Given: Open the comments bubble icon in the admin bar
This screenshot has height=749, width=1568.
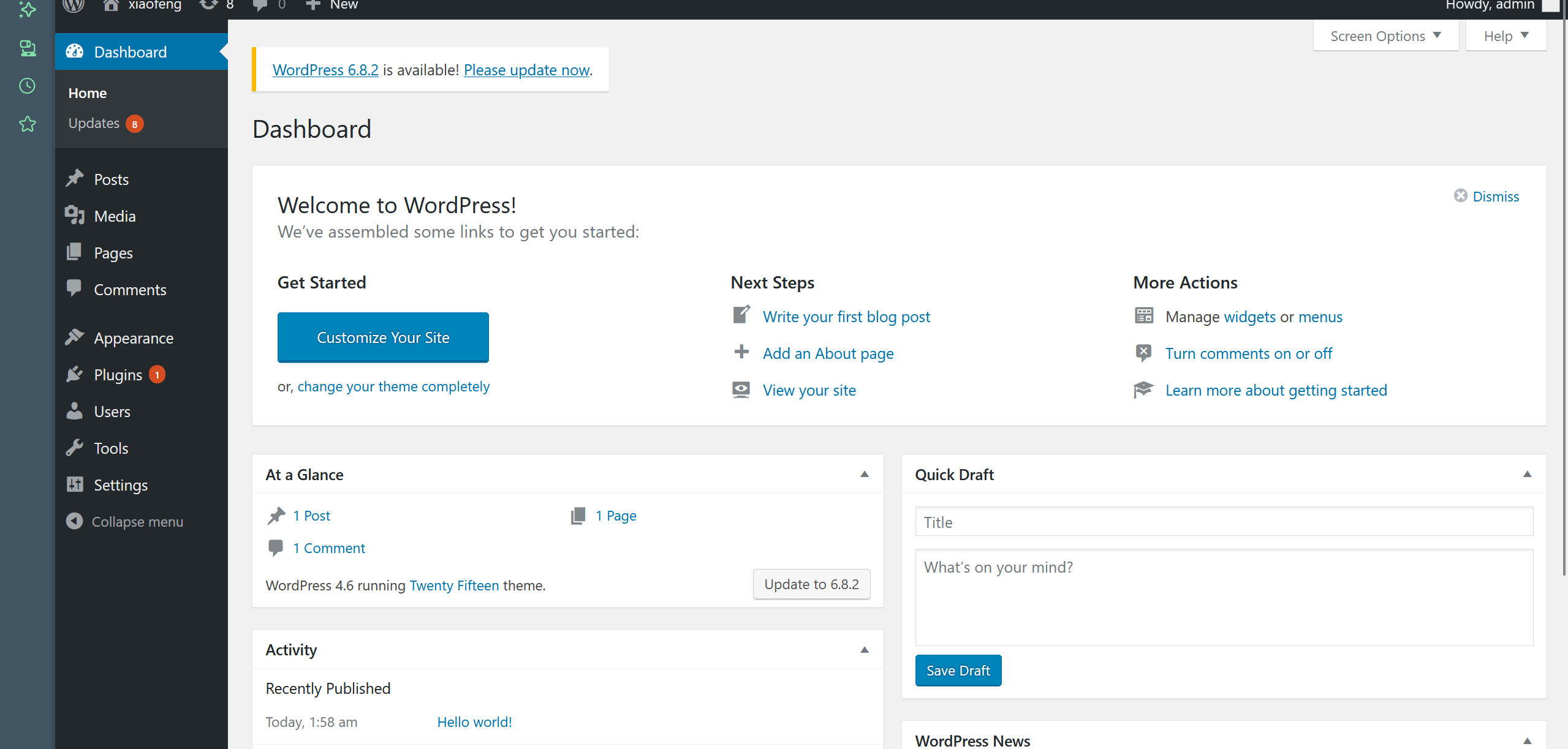Looking at the screenshot, I should pyautogui.click(x=260, y=5).
